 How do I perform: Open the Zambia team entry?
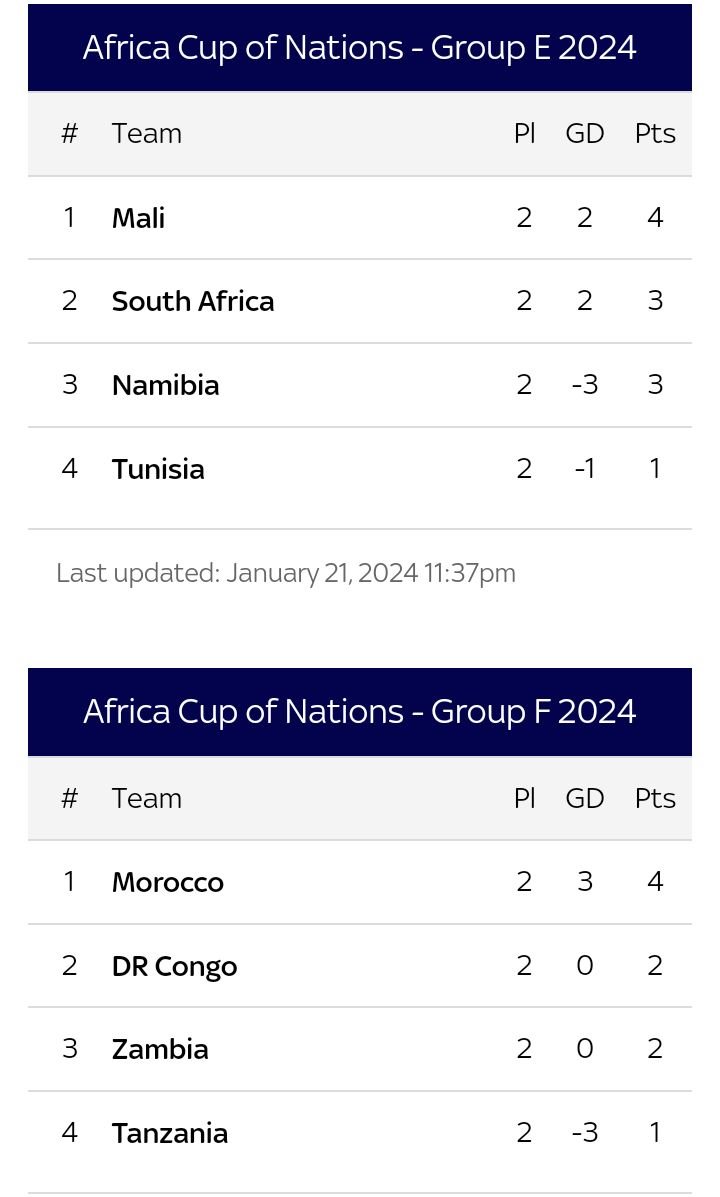click(x=160, y=1050)
